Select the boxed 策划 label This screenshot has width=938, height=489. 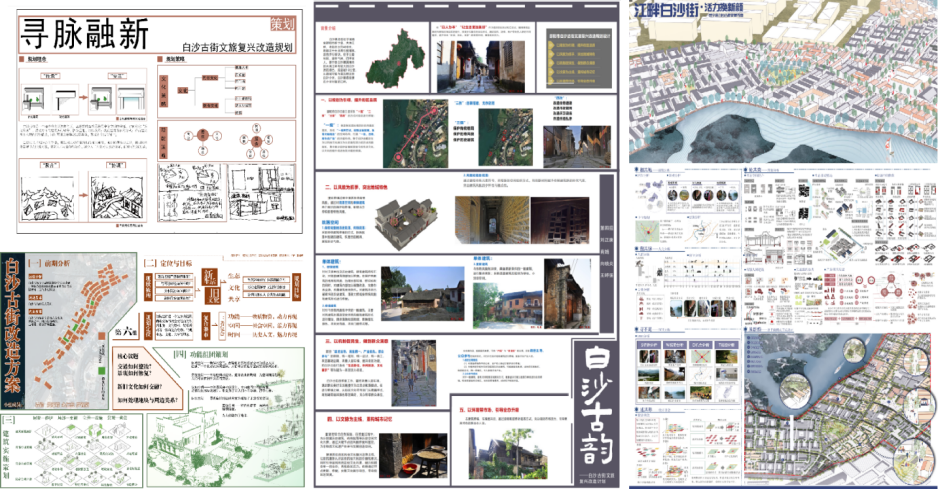click(x=284, y=24)
